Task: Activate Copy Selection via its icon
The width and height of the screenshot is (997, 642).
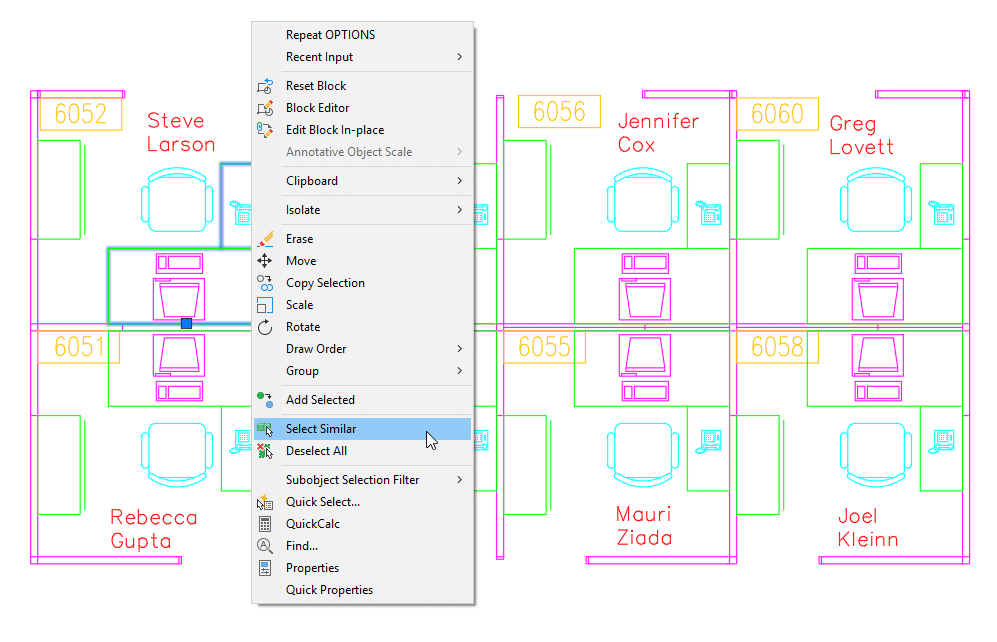Action: [263, 283]
